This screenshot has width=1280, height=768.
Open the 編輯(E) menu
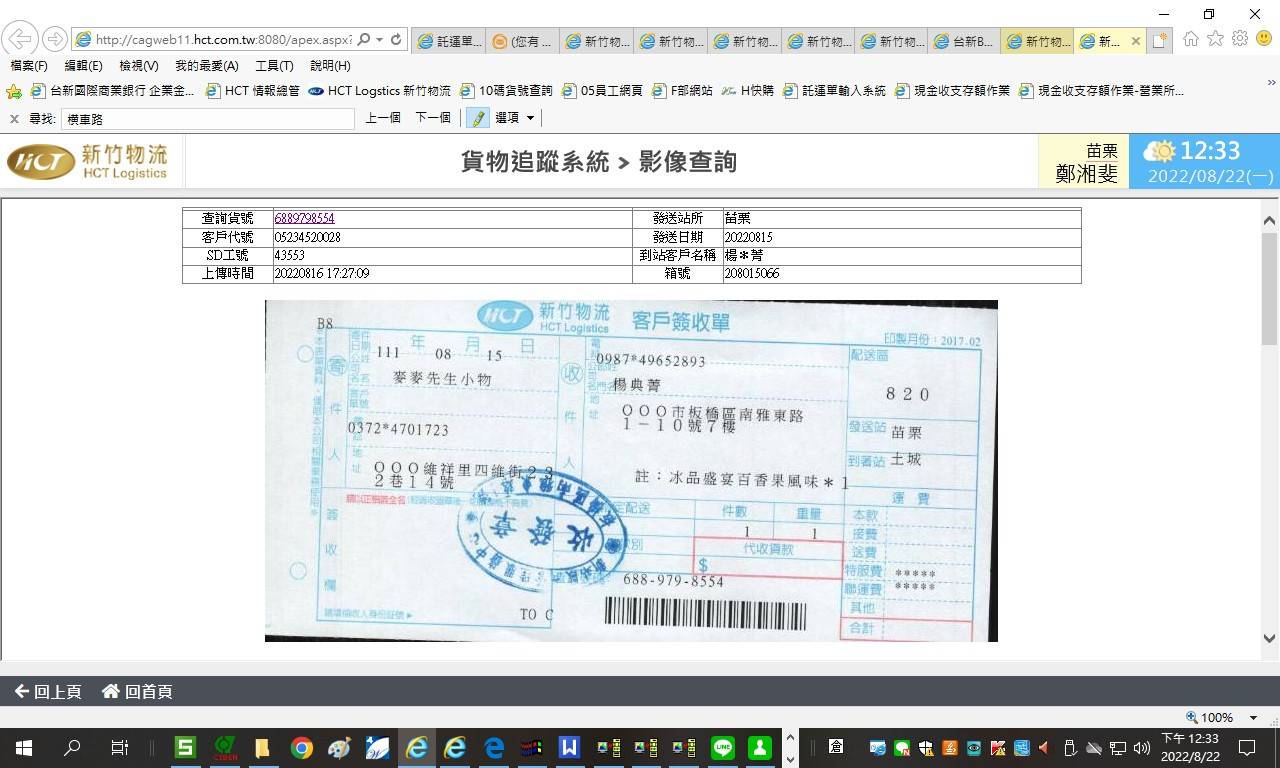(x=83, y=66)
